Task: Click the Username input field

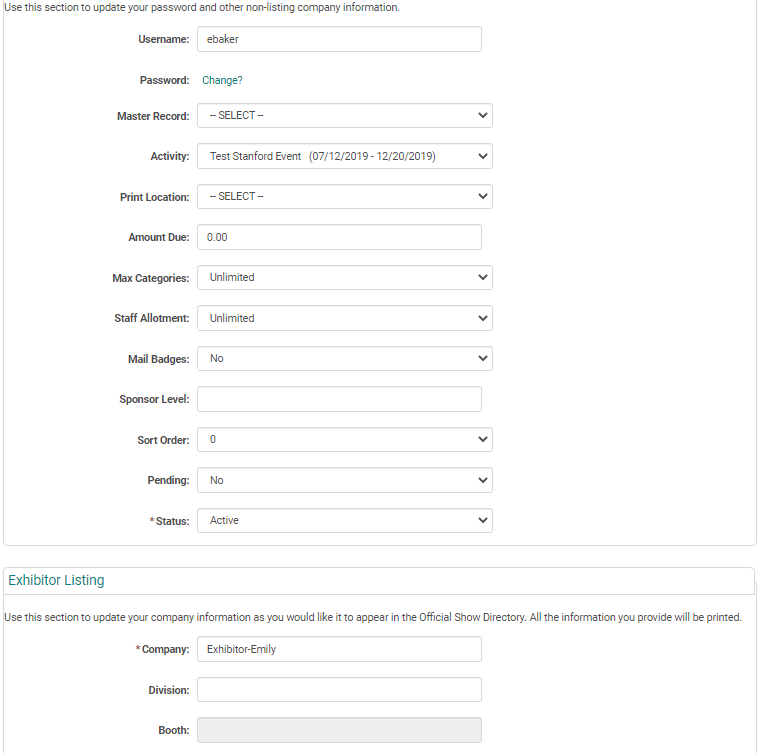Action: pyautogui.click(x=339, y=39)
